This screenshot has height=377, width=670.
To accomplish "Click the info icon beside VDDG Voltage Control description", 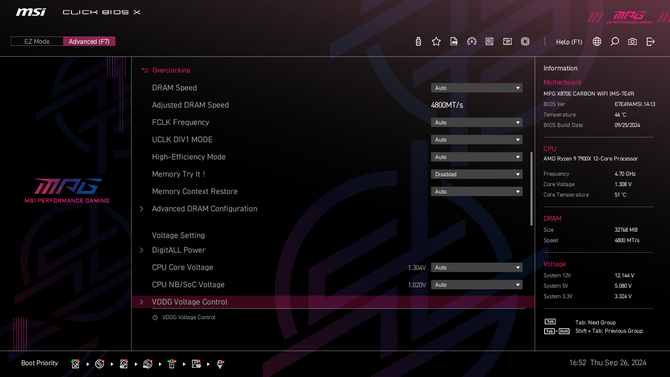I will click(155, 318).
